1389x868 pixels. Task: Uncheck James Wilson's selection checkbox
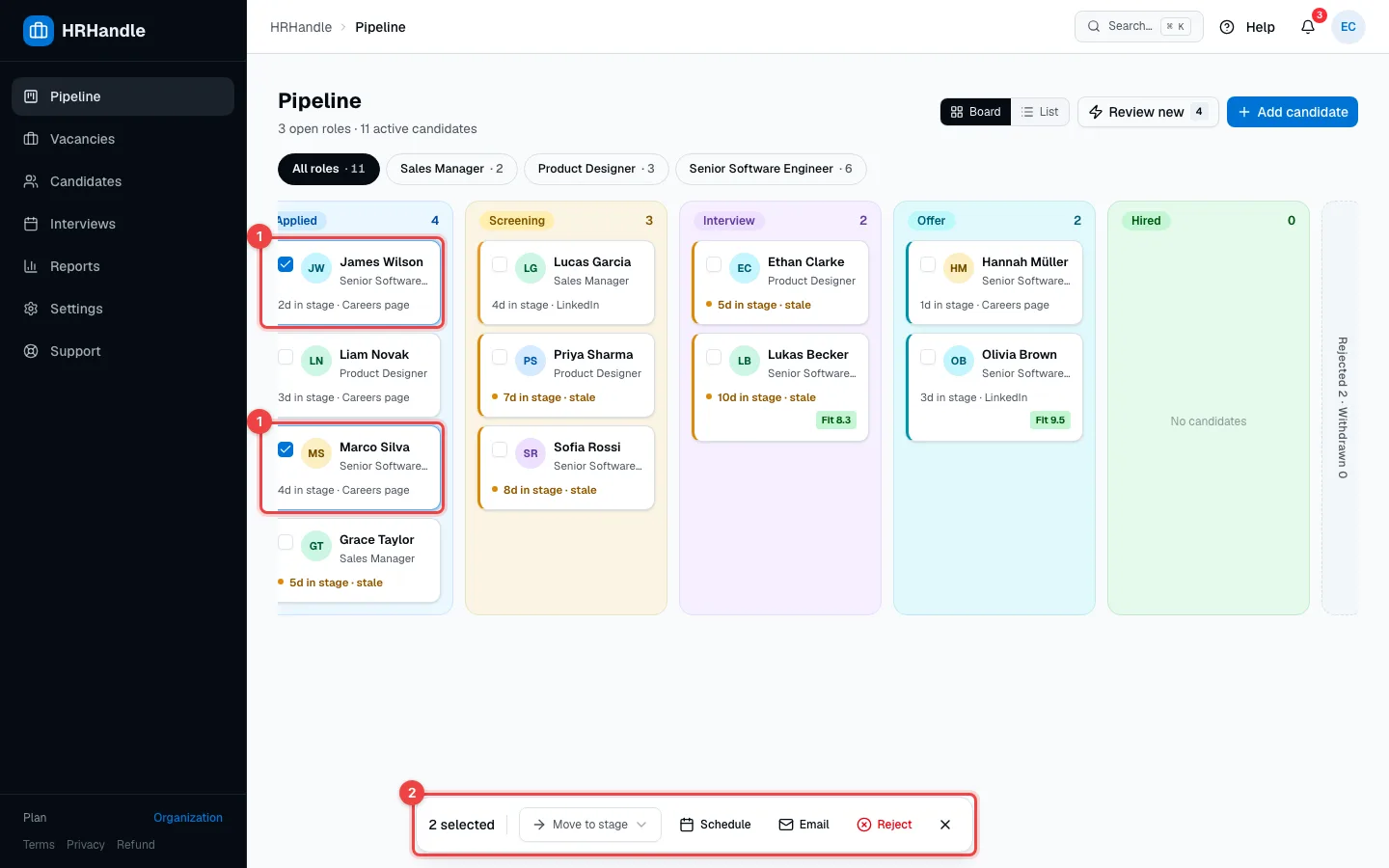tap(286, 264)
